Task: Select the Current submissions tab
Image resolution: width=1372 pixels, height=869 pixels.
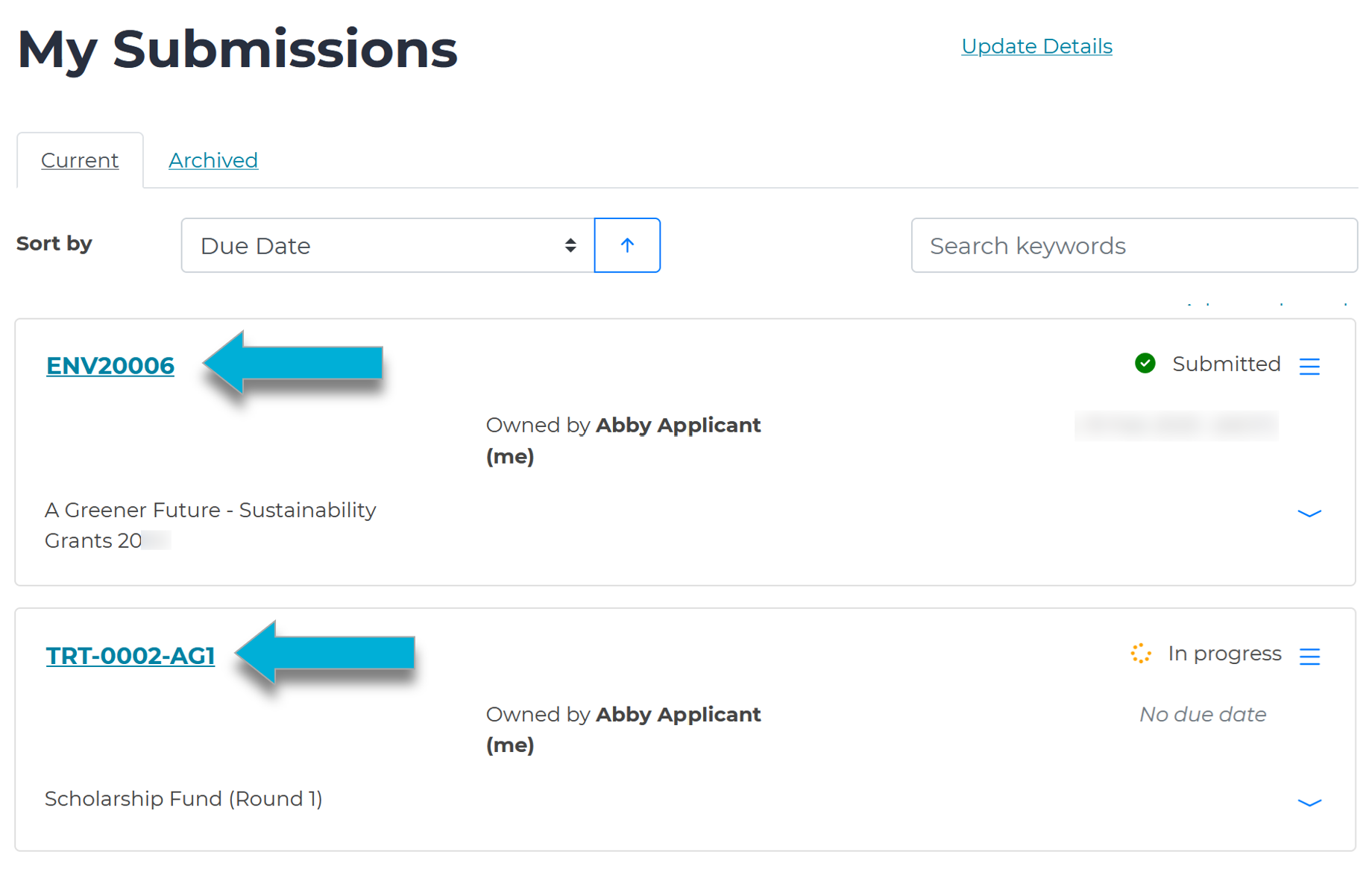Action: tap(80, 159)
